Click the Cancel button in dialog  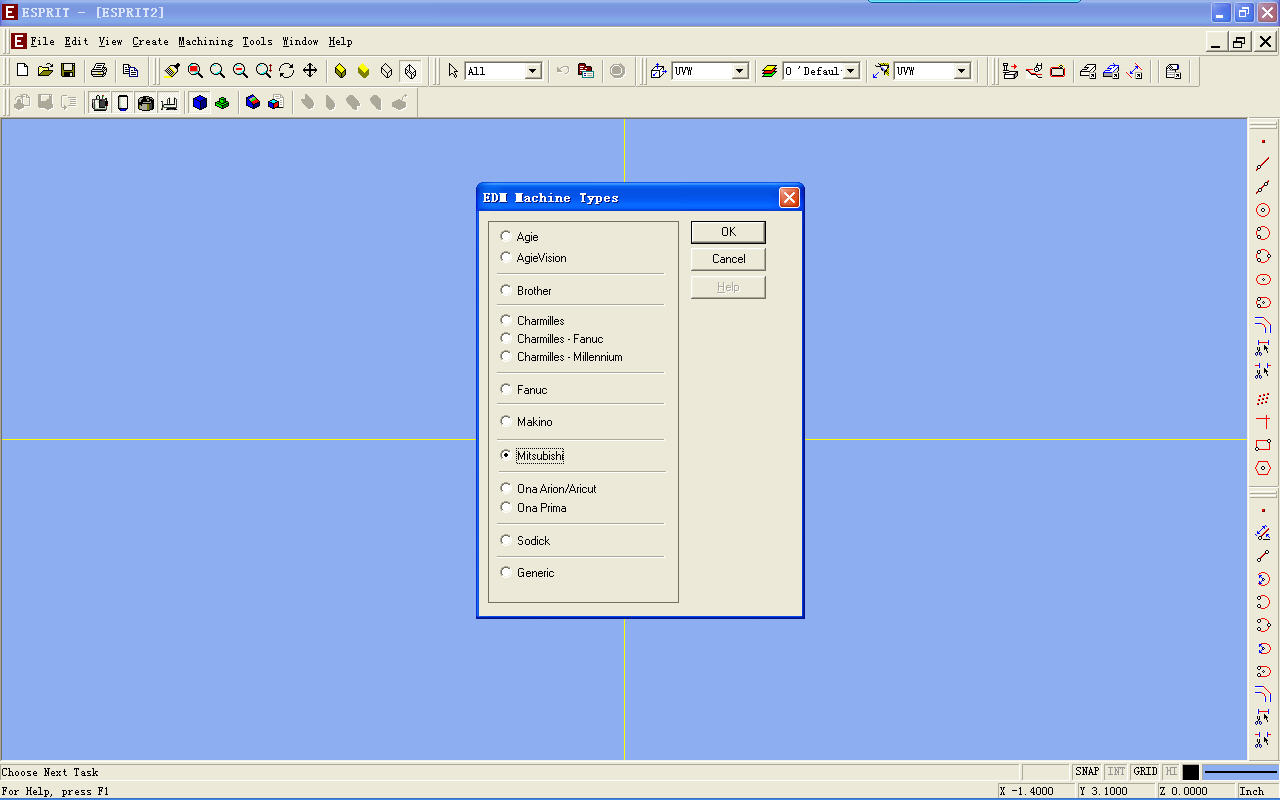(x=728, y=259)
